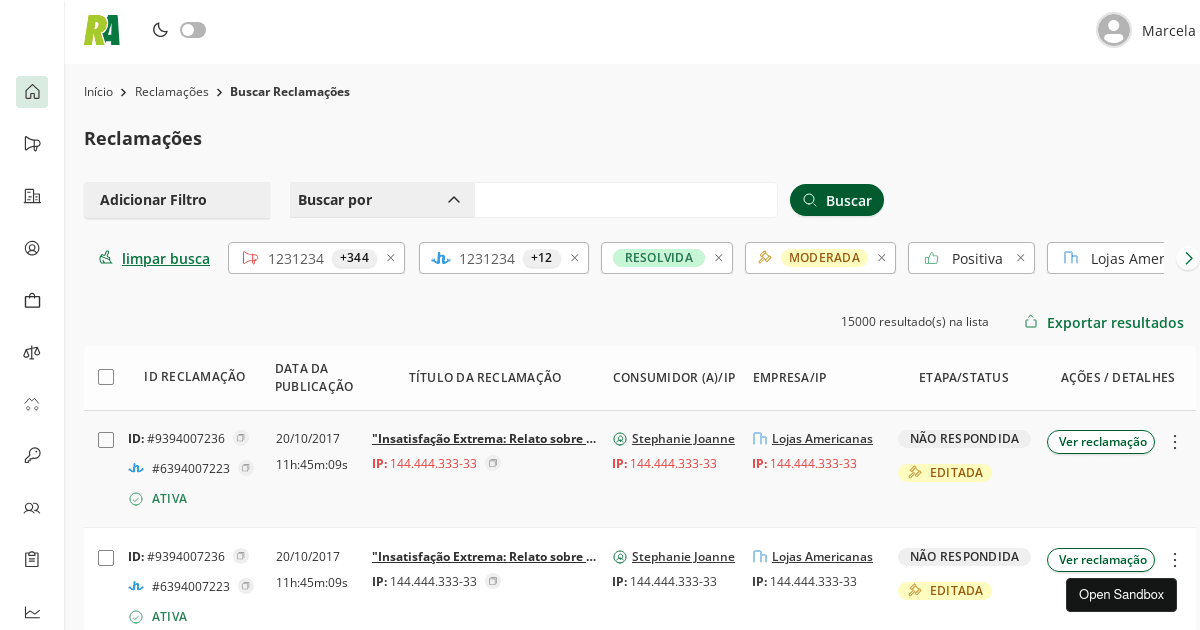Open the Adicionar Filtro dropdown
Image resolution: width=1200 pixels, height=630 pixels.
click(x=177, y=200)
